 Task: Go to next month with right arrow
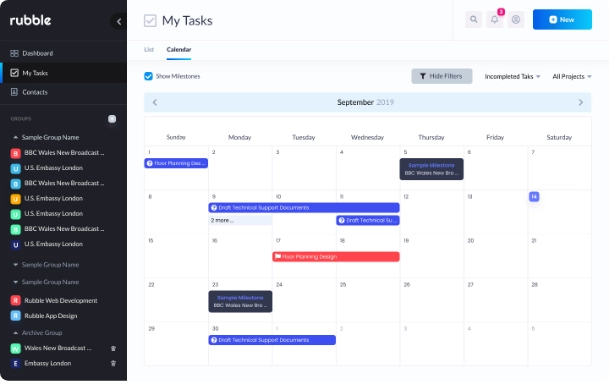point(581,103)
